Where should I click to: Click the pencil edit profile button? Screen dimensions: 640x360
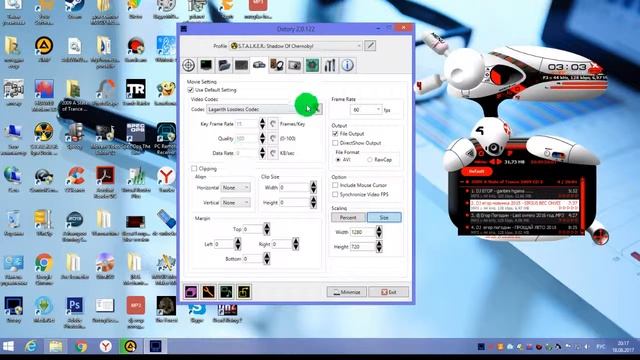(x=370, y=46)
